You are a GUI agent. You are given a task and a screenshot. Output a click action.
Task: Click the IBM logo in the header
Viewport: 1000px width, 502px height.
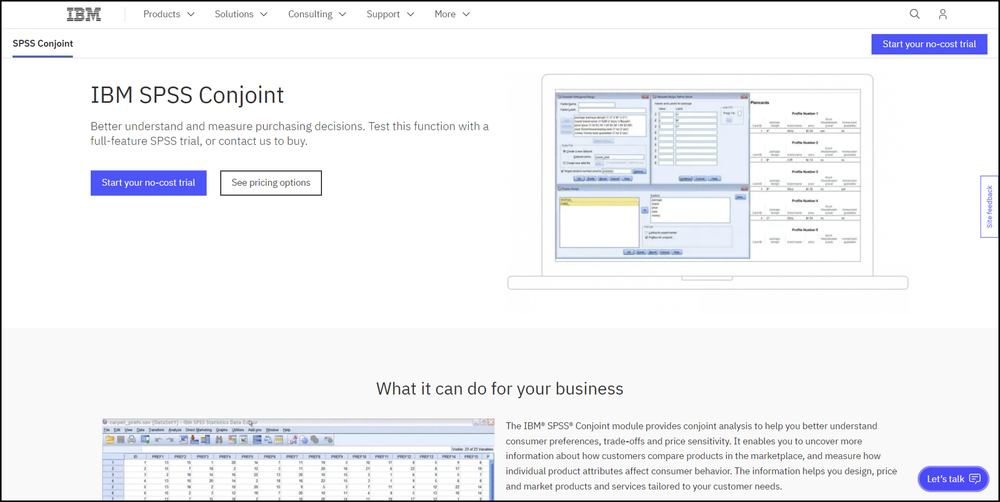84,14
